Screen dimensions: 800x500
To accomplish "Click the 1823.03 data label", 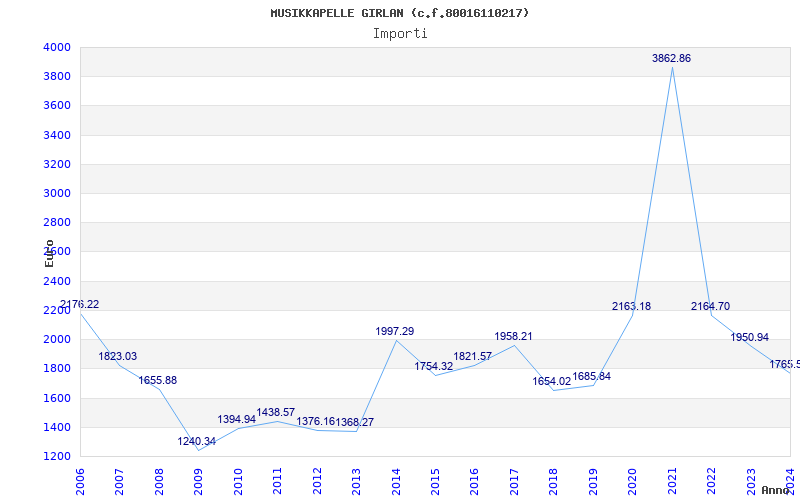I will coord(118,357).
